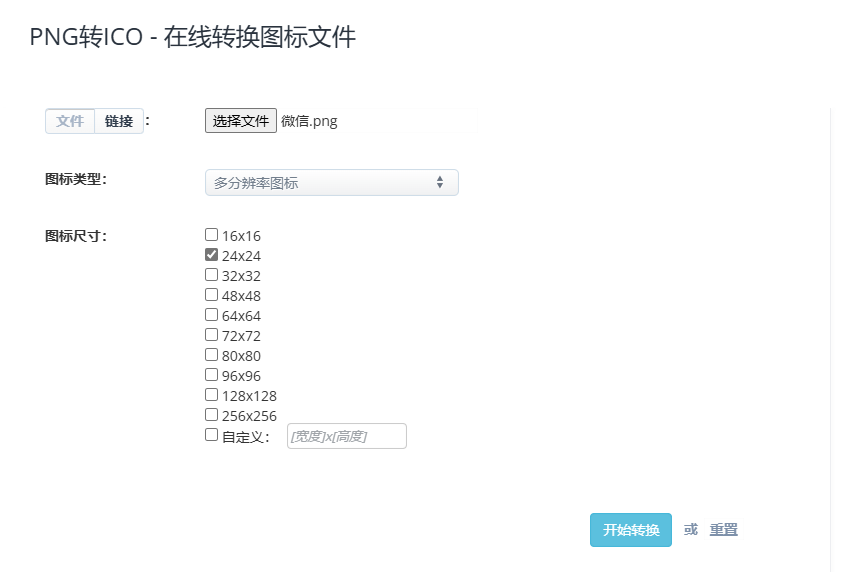The height and width of the screenshot is (572, 866).
Task: Toggle the 自定义 custom size checkbox
Action: (x=211, y=435)
